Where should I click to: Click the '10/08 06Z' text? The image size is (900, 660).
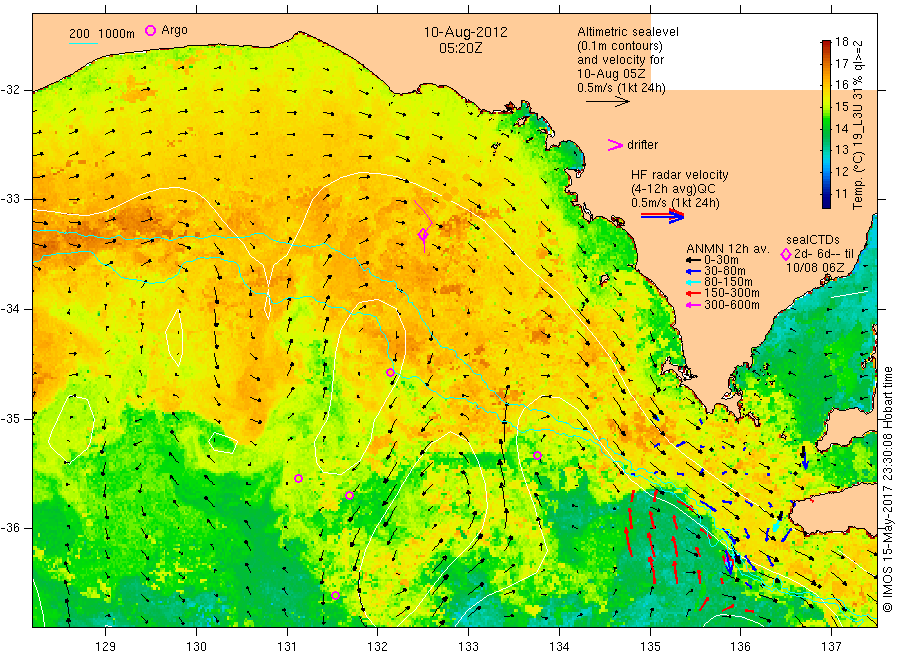814,268
